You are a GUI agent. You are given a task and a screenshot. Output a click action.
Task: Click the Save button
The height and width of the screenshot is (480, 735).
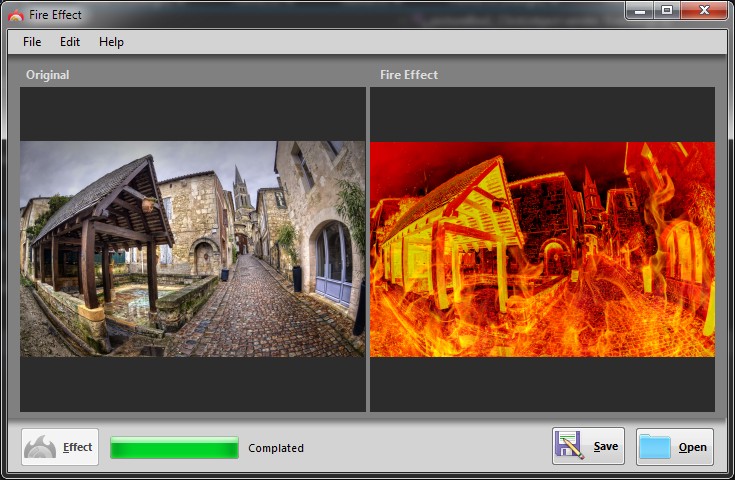(588, 446)
